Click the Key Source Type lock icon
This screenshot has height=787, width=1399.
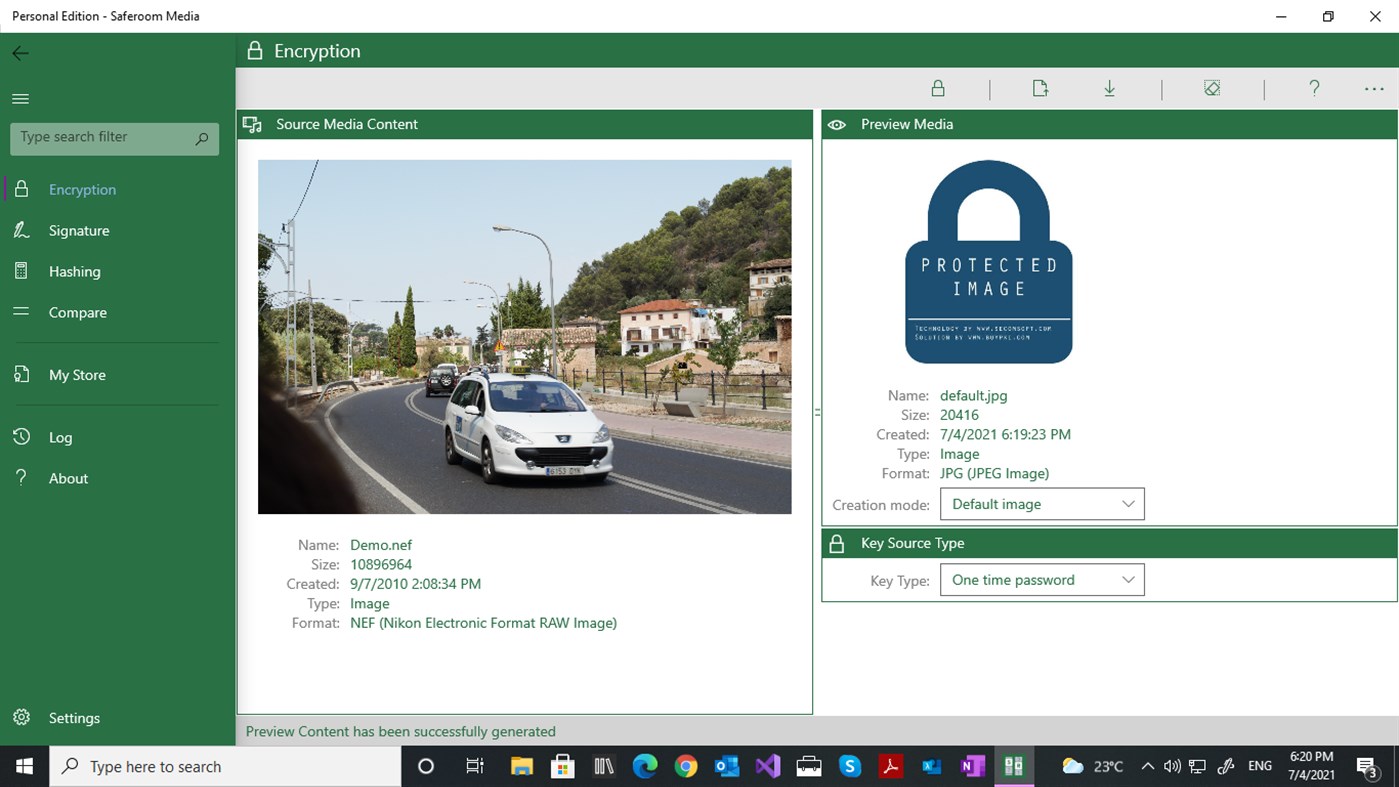pos(836,543)
